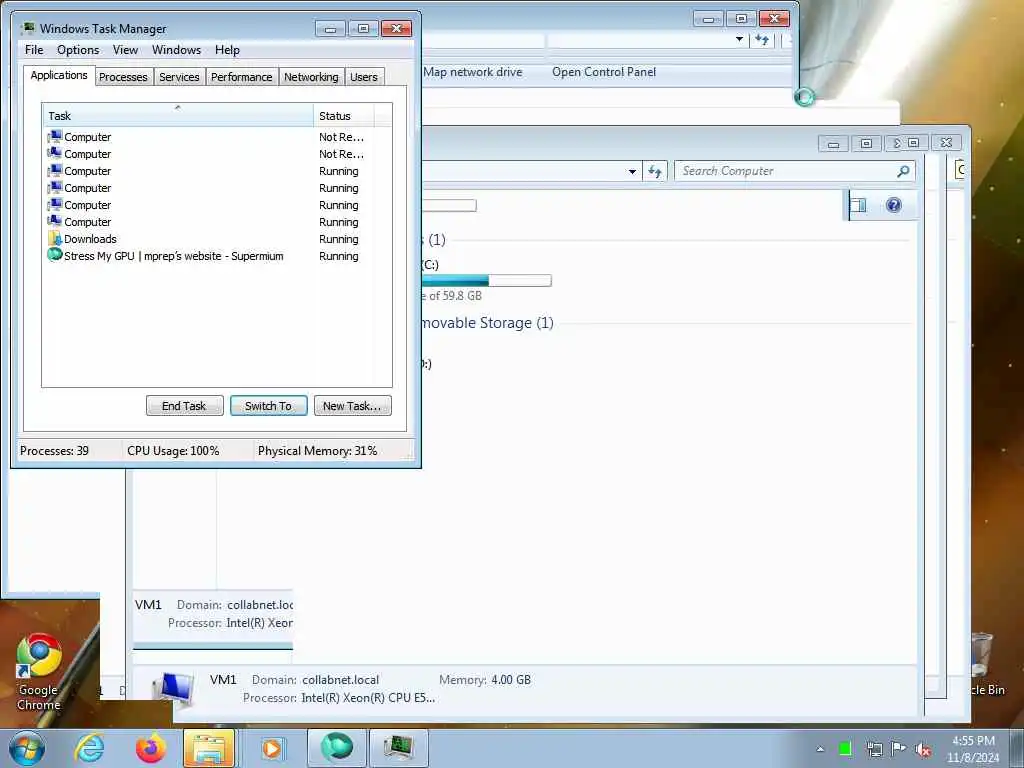Viewport: 1024px width, 768px height.
Task: Click the Task Manager taskbar button
Action: tap(399, 748)
